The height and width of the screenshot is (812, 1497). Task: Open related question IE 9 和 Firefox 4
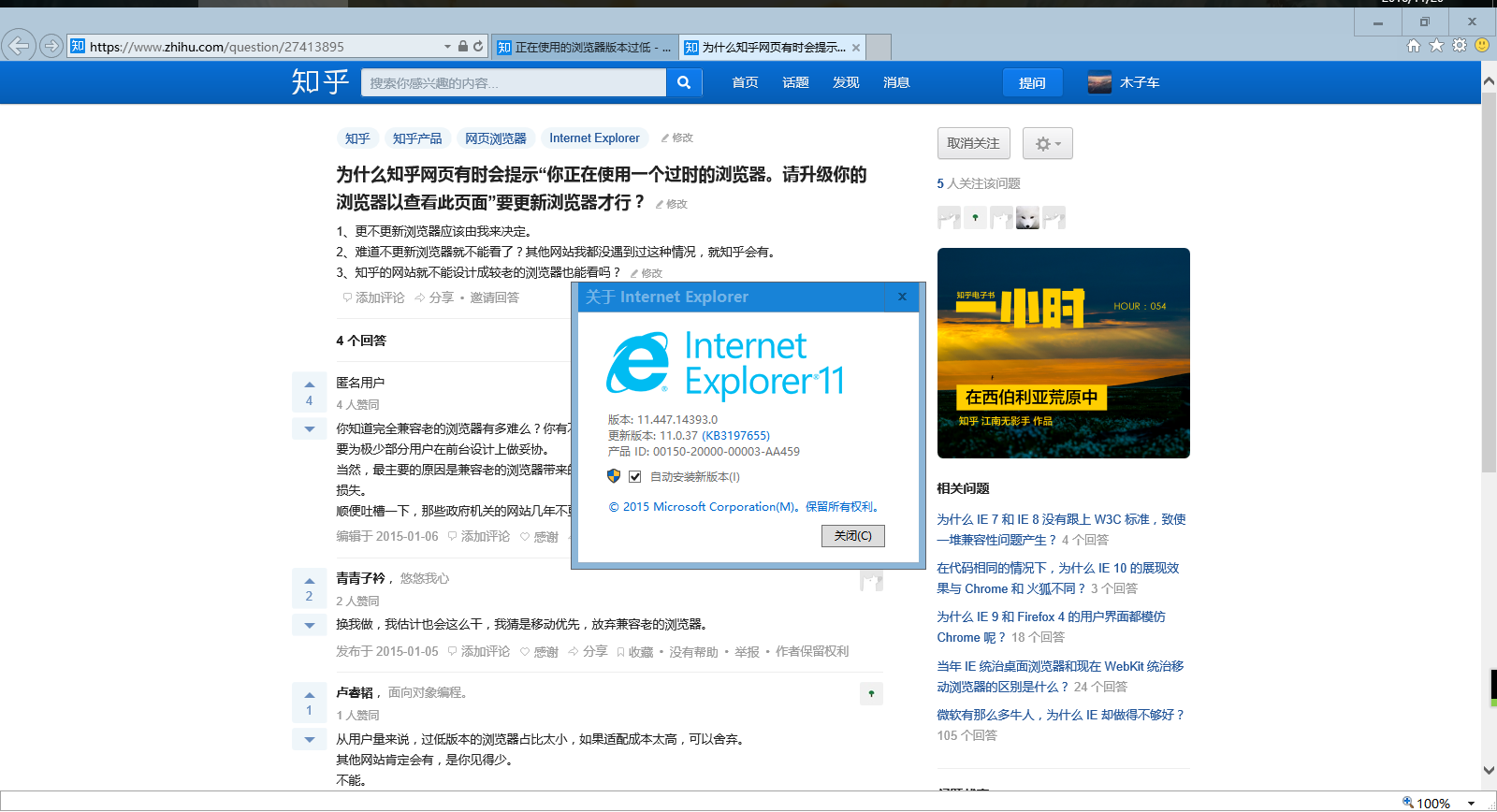pyautogui.click(x=1052, y=627)
